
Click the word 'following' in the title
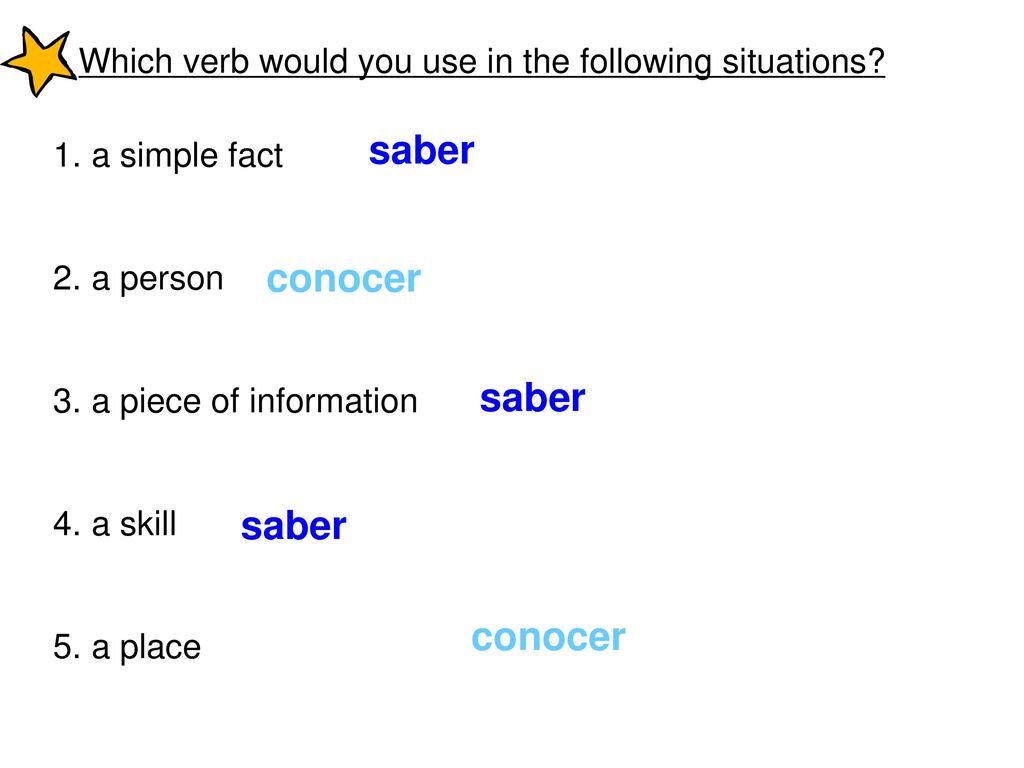[645, 63]
